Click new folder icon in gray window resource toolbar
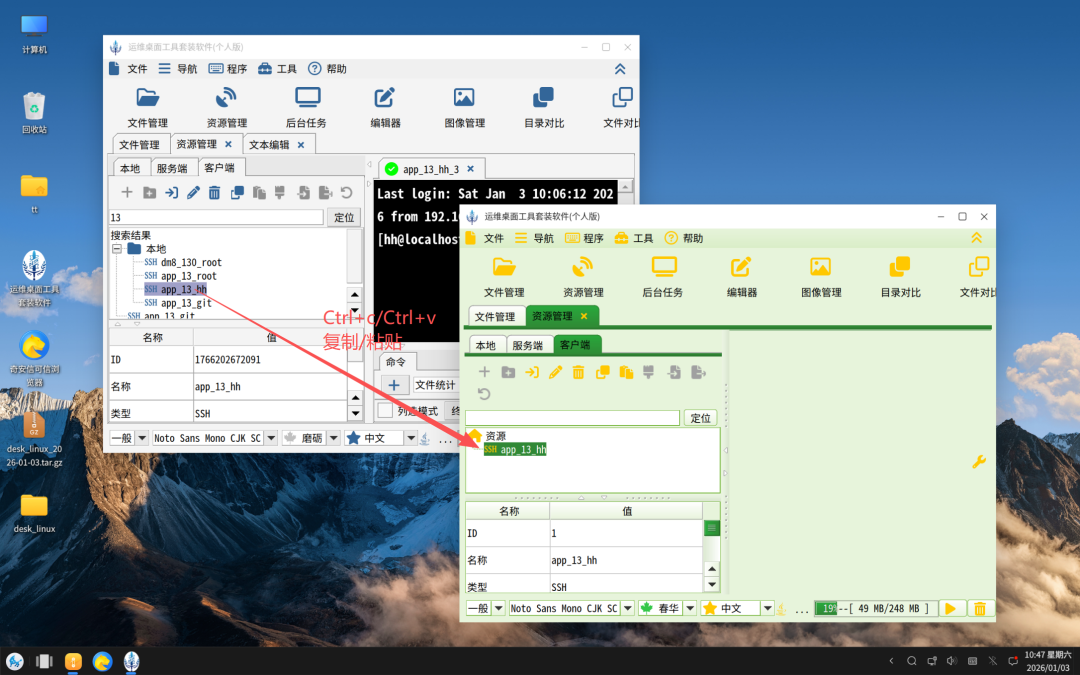 [149, 193]
